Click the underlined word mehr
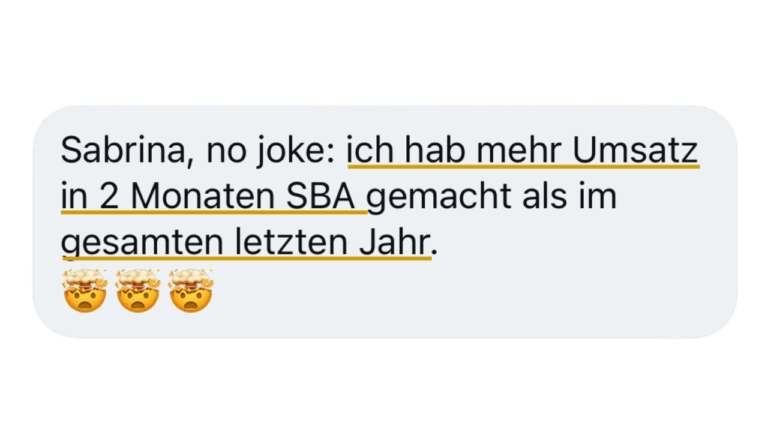The image size is (768, 432). pos(518,150)
